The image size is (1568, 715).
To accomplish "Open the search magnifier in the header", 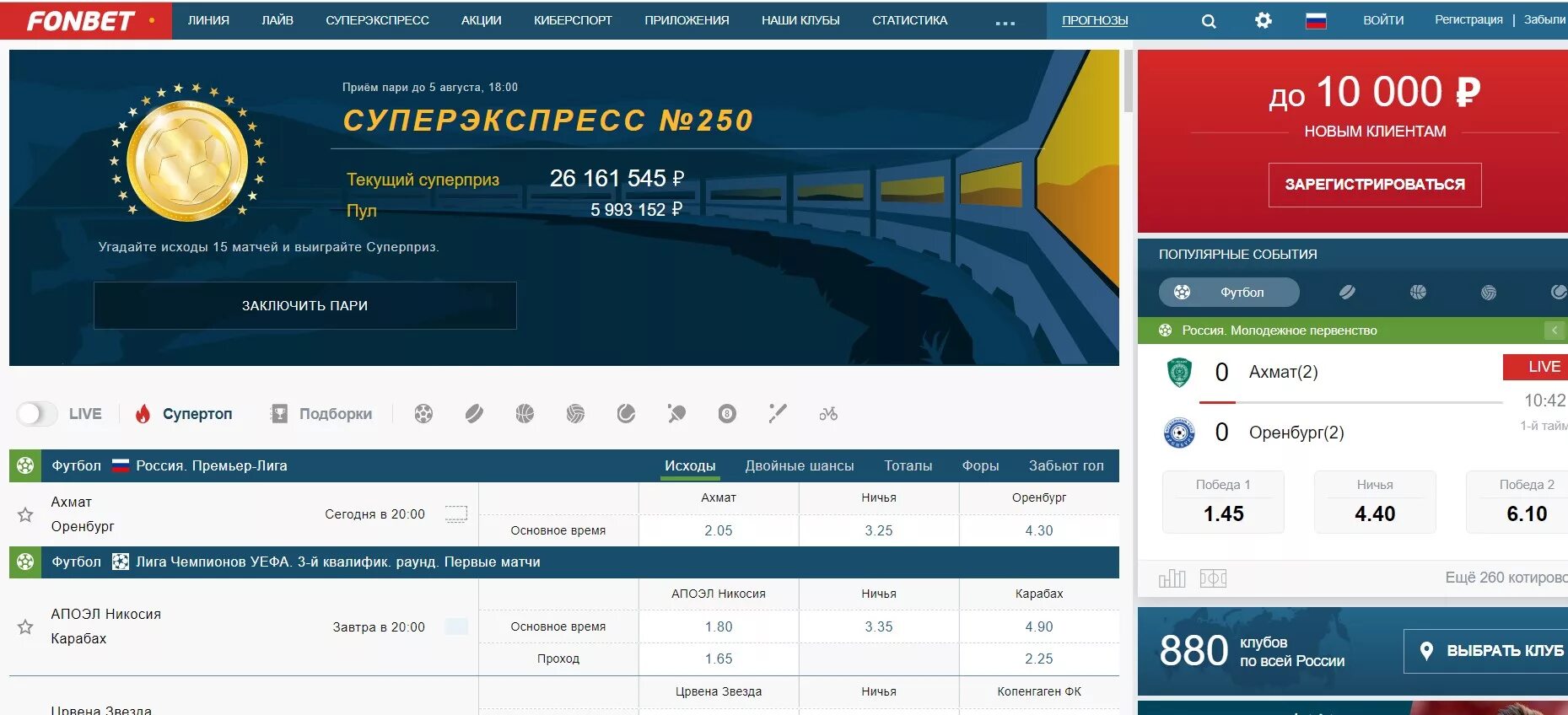I will 1209,21.
